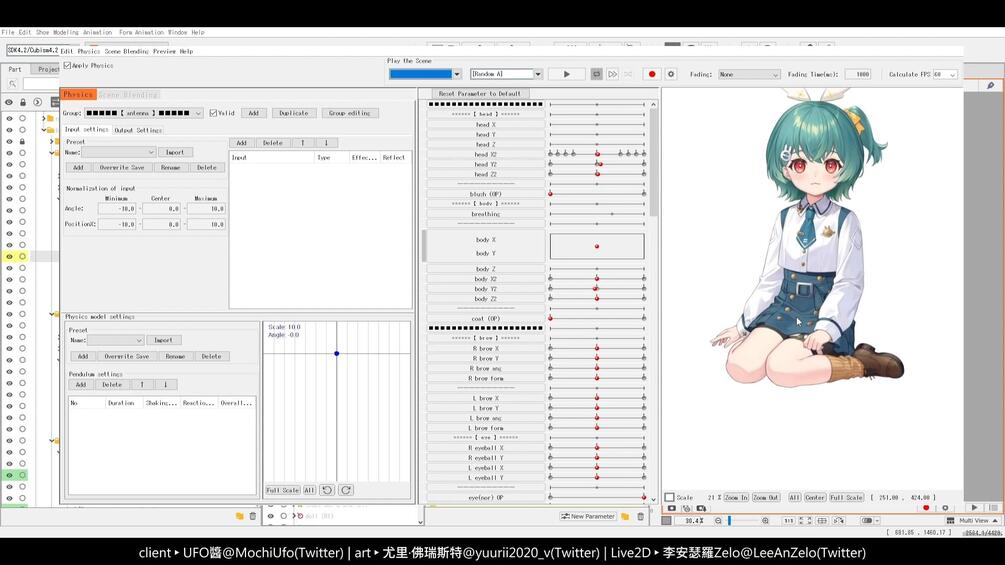Open the Fading None dropdown
Image resolution: width=1005 pixels, height=565 pixels.
click(749, 74)
